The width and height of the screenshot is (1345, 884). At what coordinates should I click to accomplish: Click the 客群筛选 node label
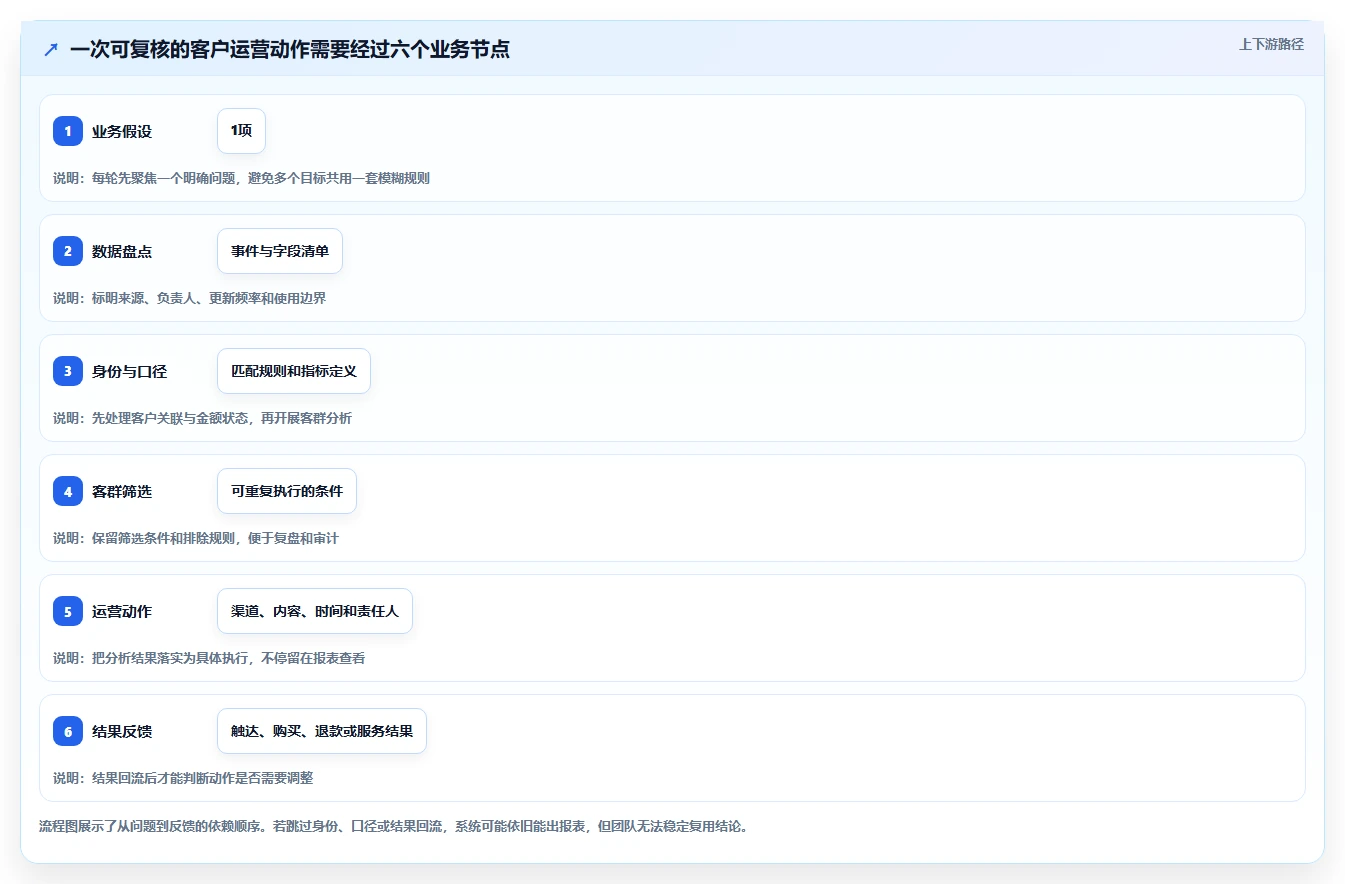[x=122, y=491]
